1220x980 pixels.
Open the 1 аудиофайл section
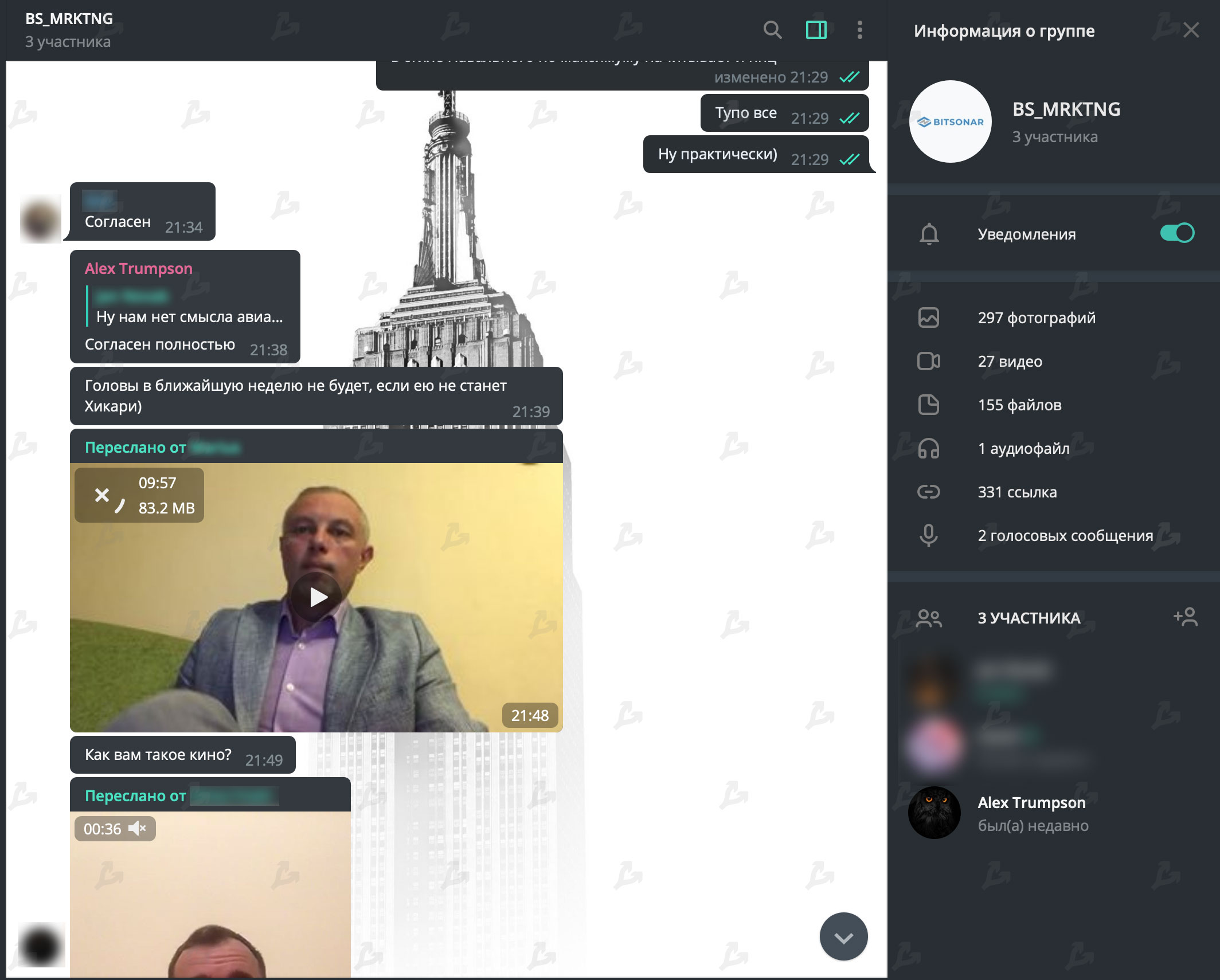pyautogui.click(x=1023, y=448)
